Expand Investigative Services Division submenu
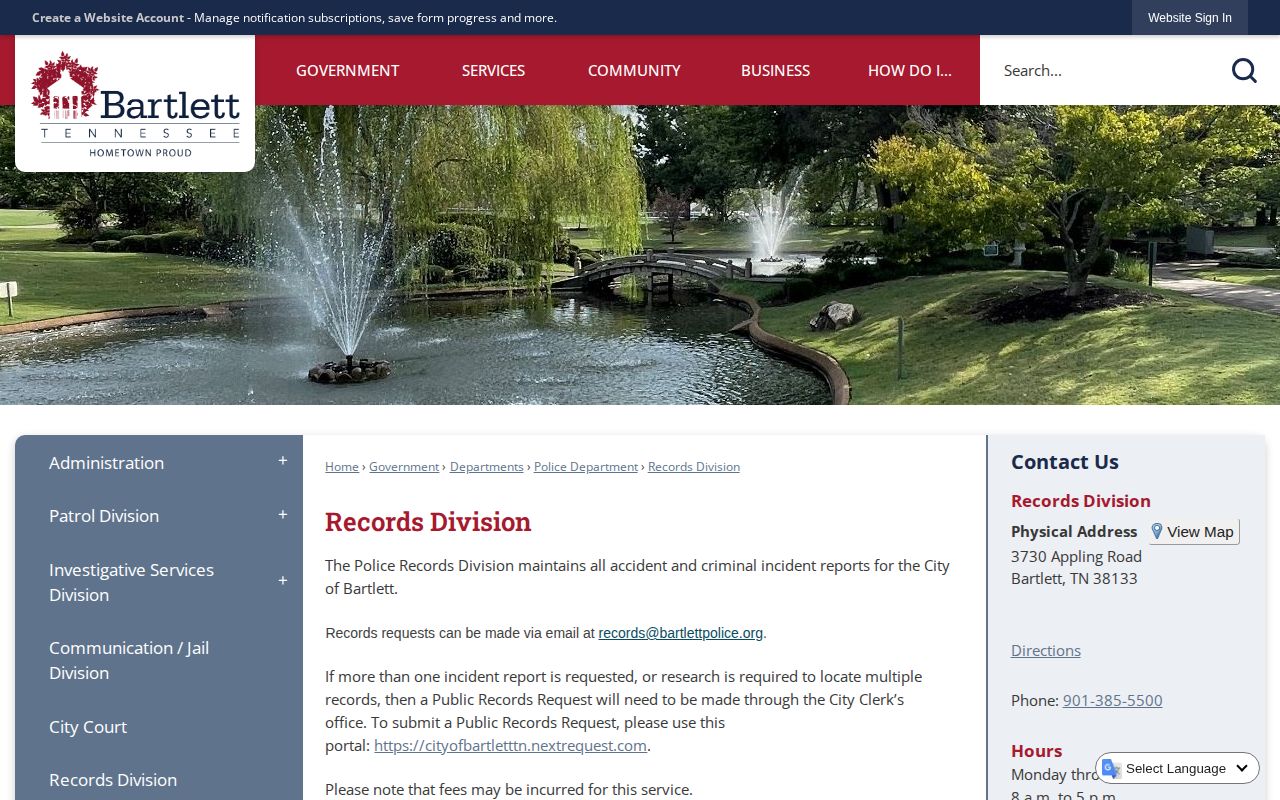 (283, 581)
